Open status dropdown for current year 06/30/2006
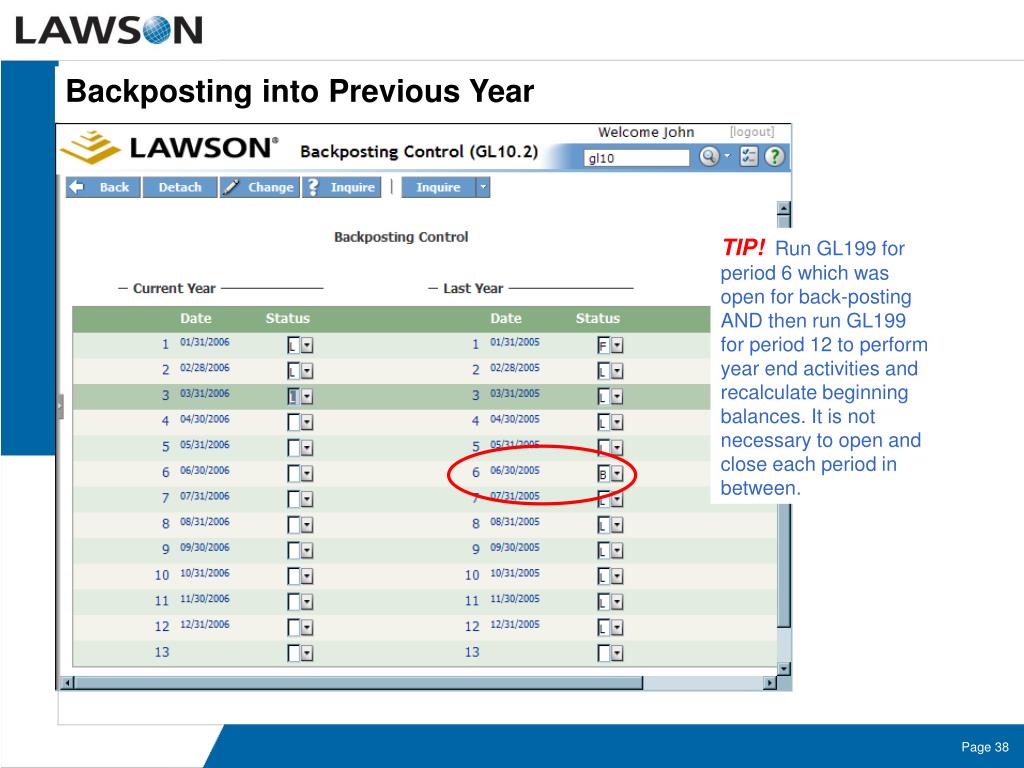The image size is (1024, 768). click(307, 473)
